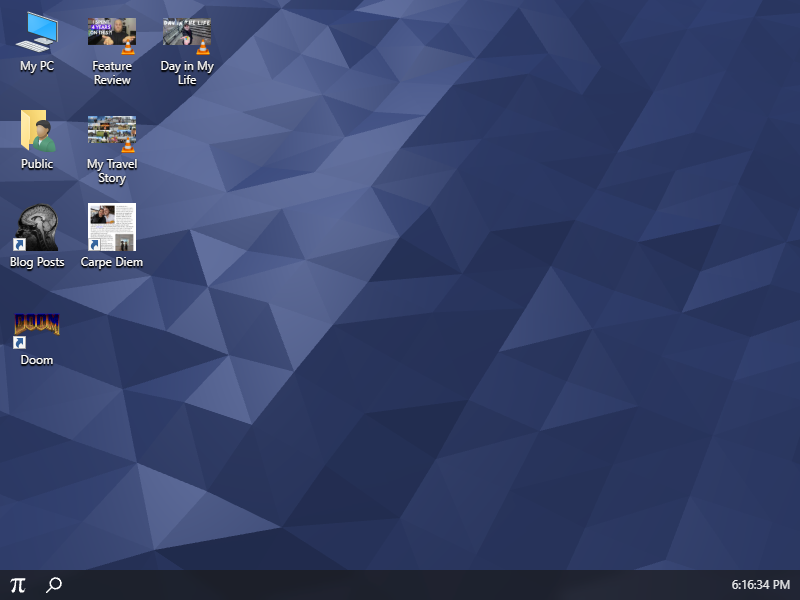Image resolution: width=800 pixels, height=600 pixels.
Task: Open the Pi start menu button
Action: [18, 585]
